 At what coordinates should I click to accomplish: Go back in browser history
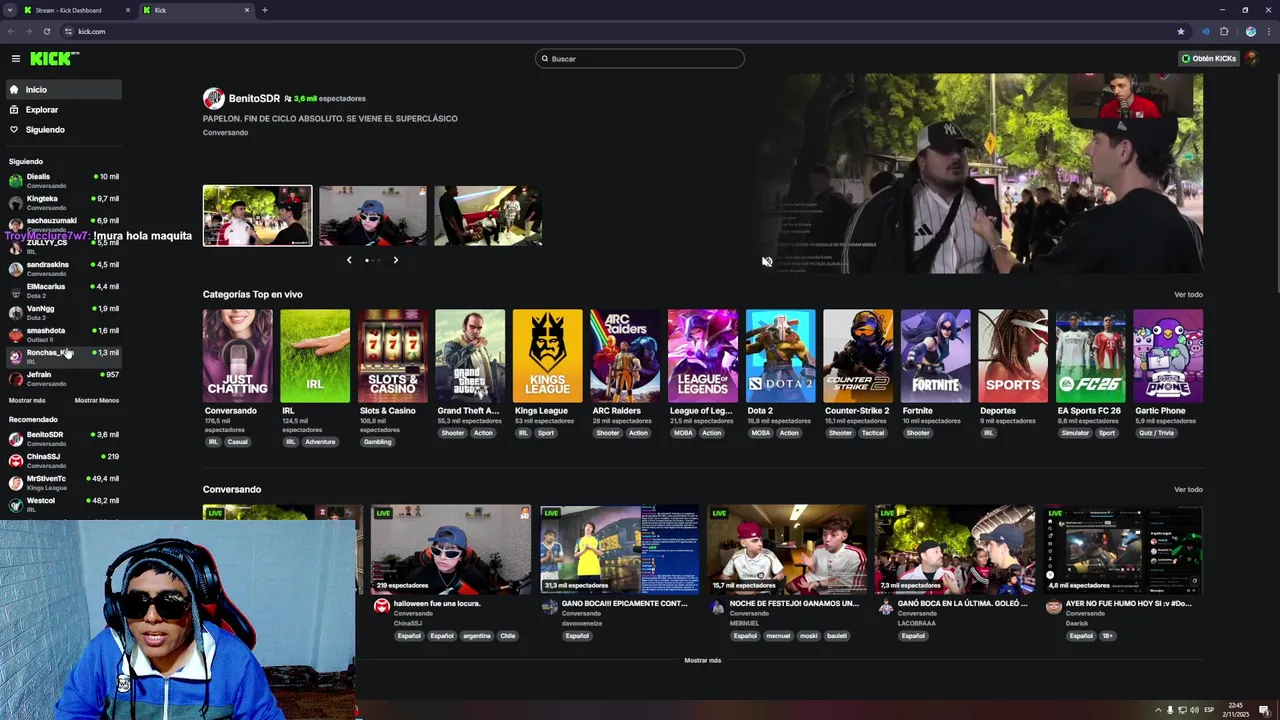click(11, 31)
